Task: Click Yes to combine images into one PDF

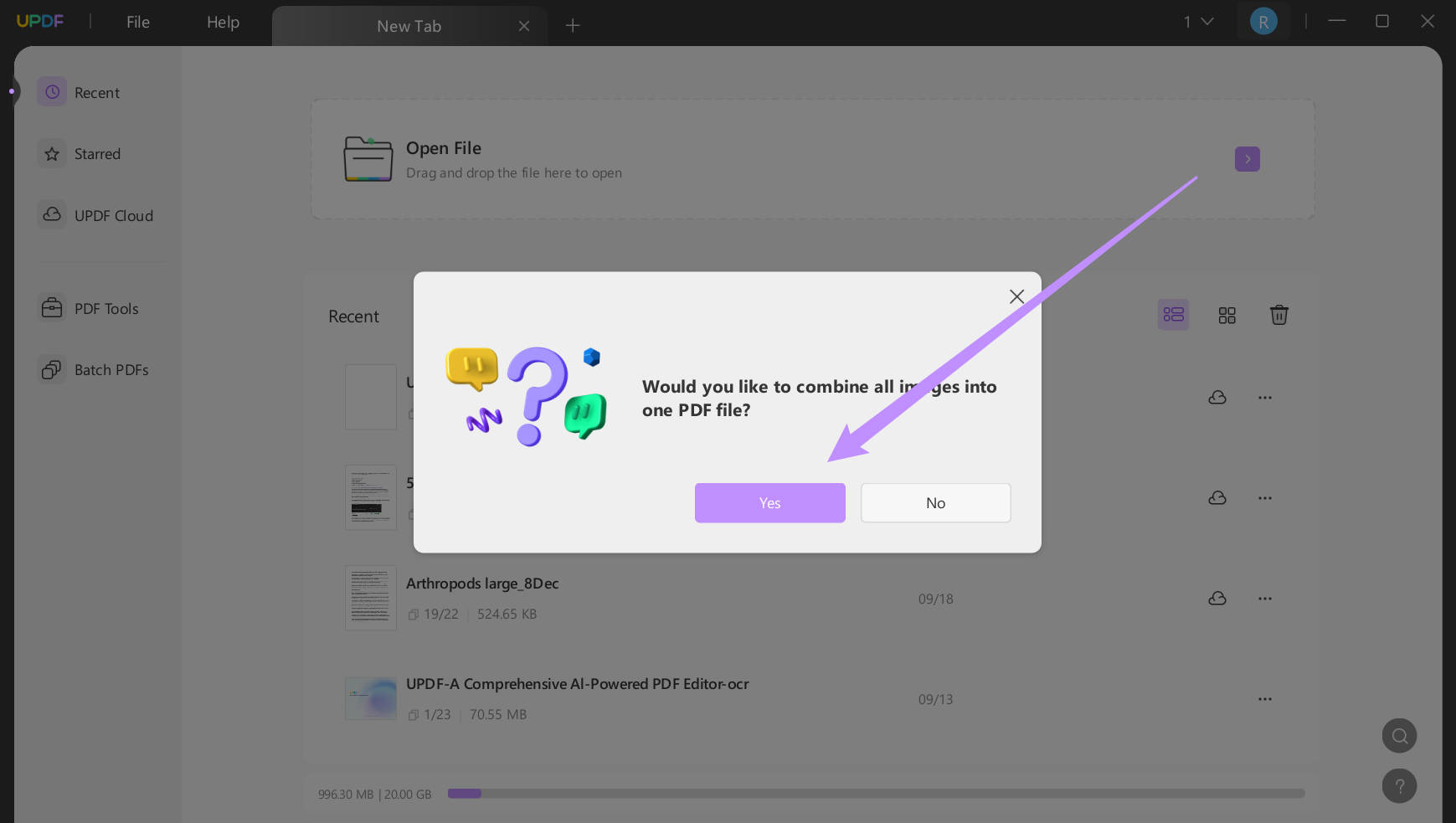Action: coord(769,502)
